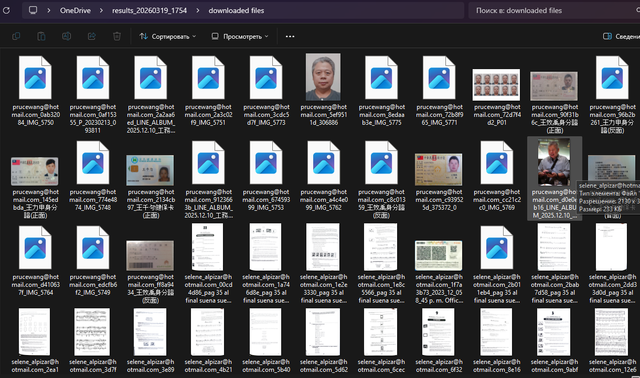
Task: Click the search downloaded files field
Action: coord(553,11)
